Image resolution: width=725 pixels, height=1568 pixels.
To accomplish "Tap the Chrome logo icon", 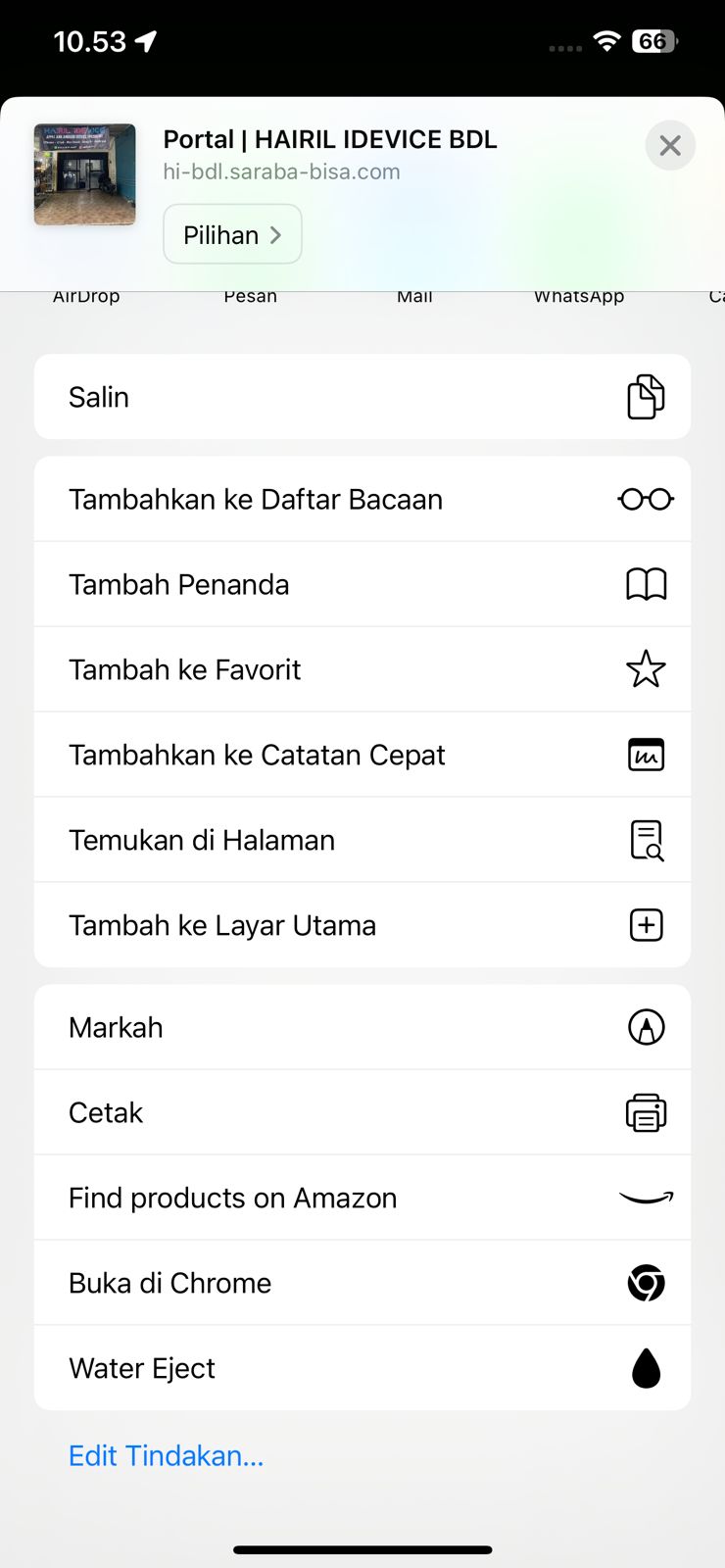I will (646, 1283).
